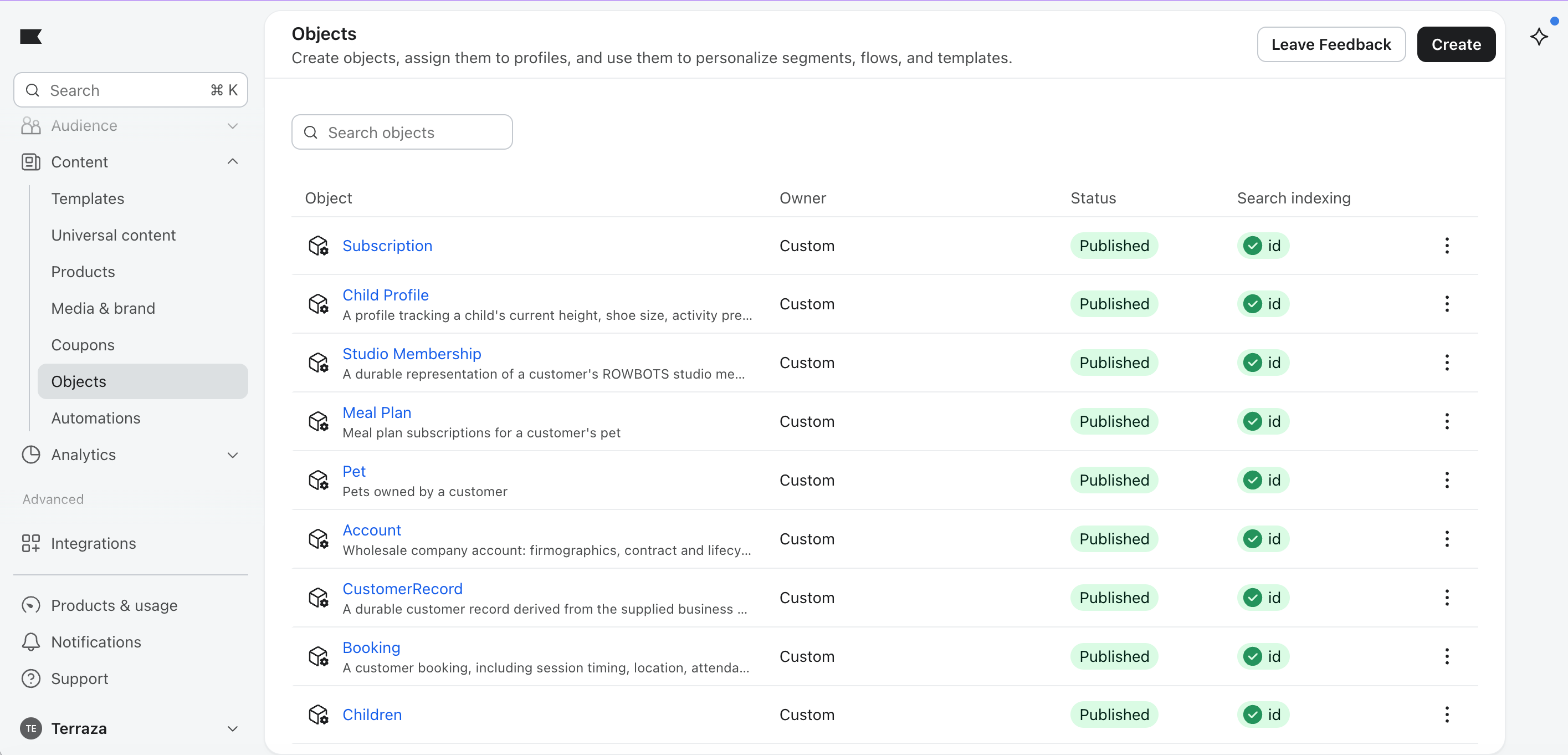1568x755 pixels.
Task: Open the Meal Plan object link
Action: pos(377,413)
